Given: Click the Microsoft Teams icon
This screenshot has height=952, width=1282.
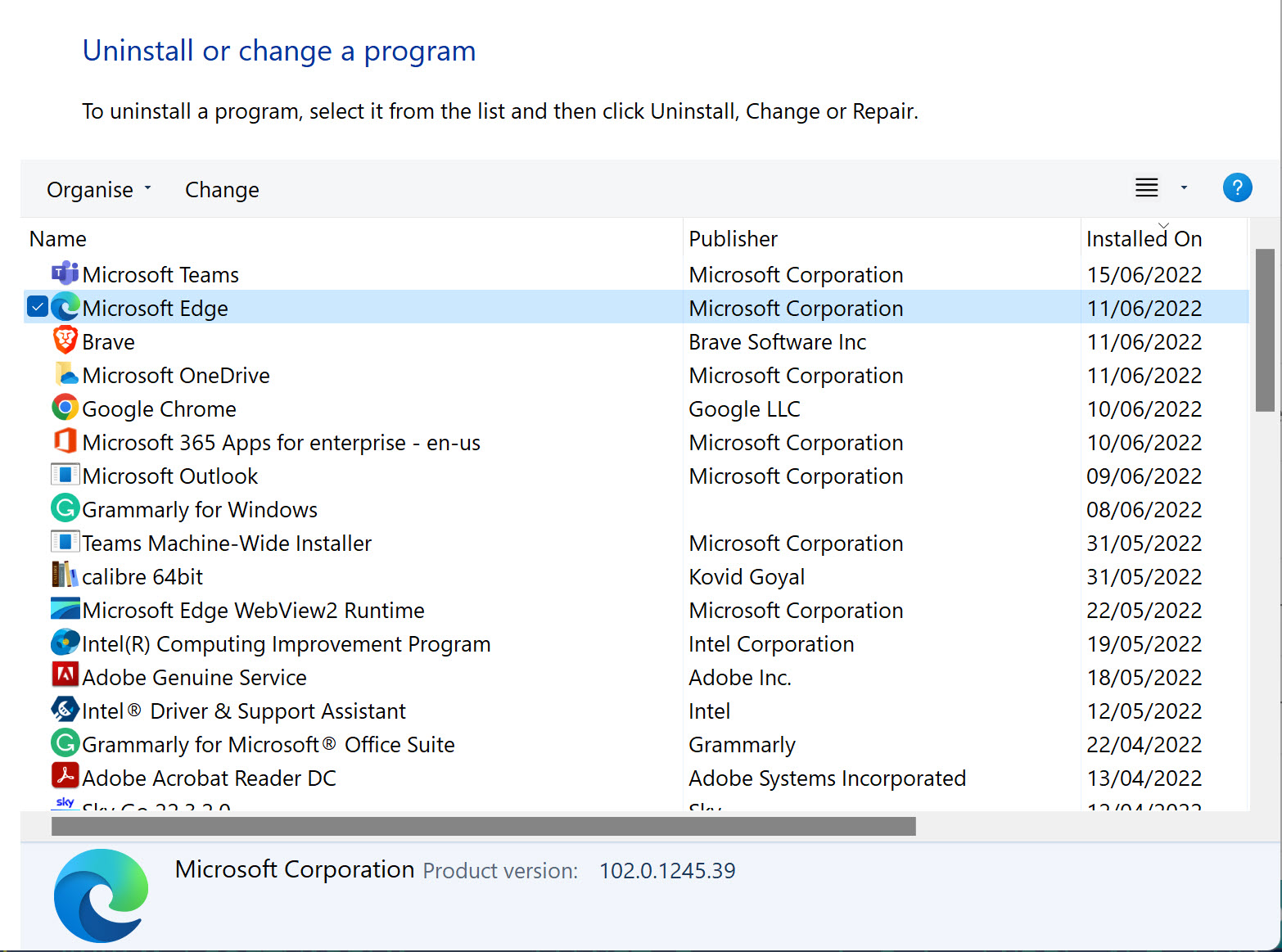Looking at the screenshot, I should click(65, 273).
